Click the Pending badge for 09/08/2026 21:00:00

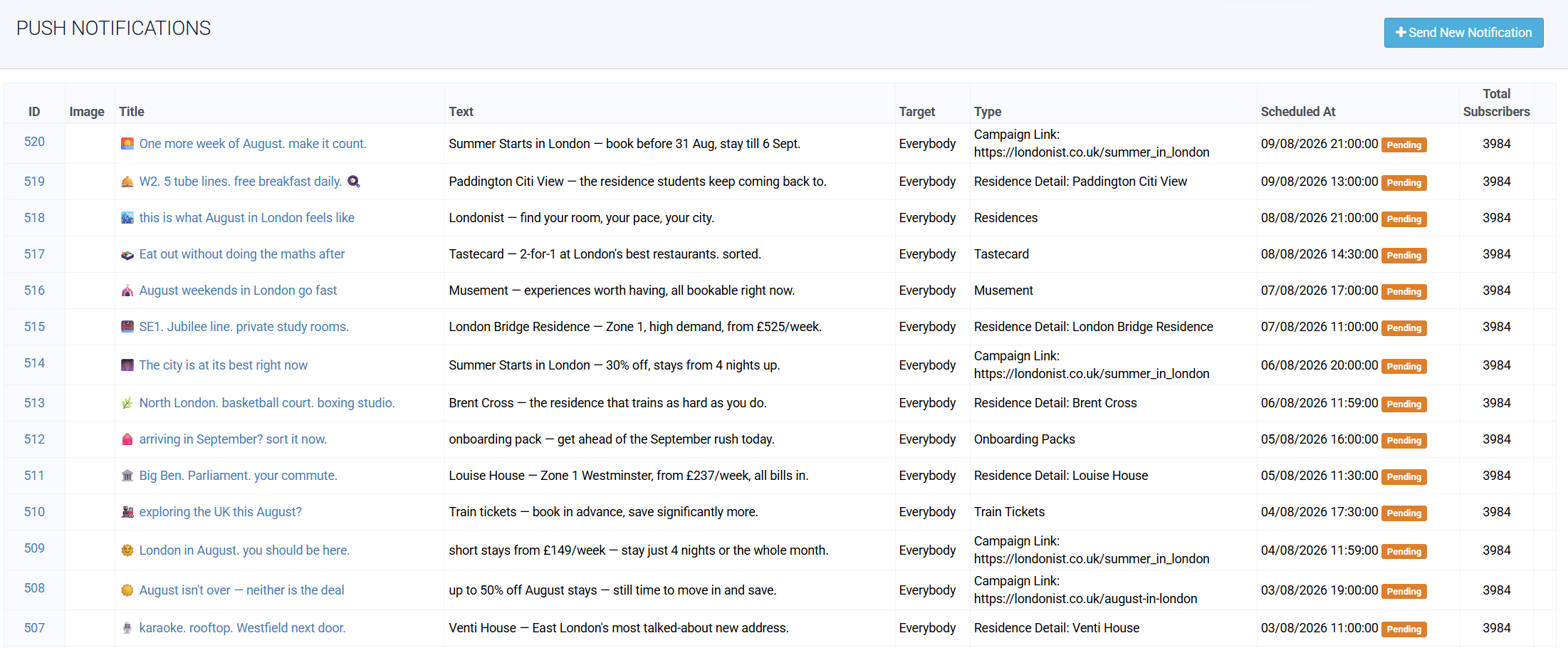point(1404,145)
